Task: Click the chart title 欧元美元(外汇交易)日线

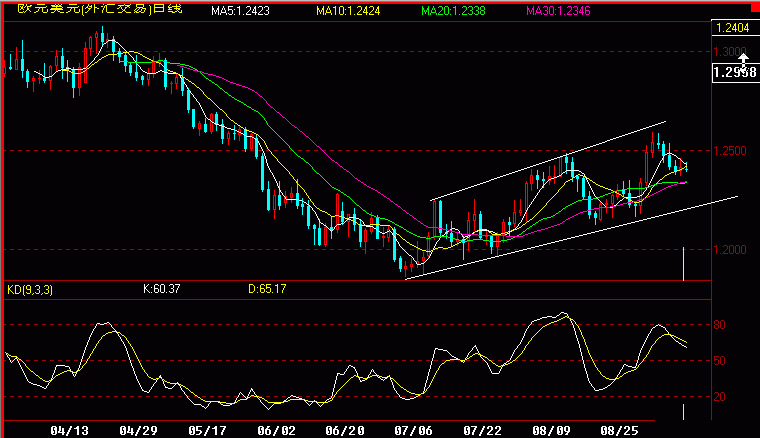Action: pos(100,9)
